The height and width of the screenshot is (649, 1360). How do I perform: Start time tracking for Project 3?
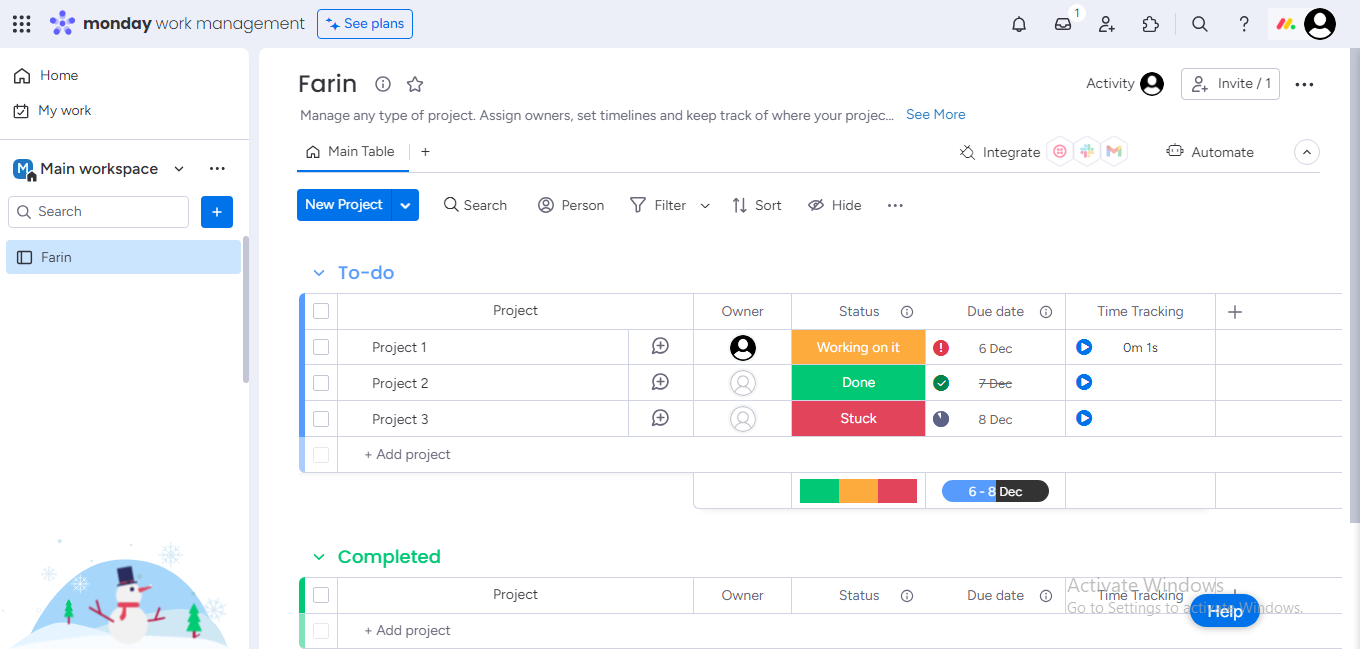pyautogui.click(x=1084, y=418)
